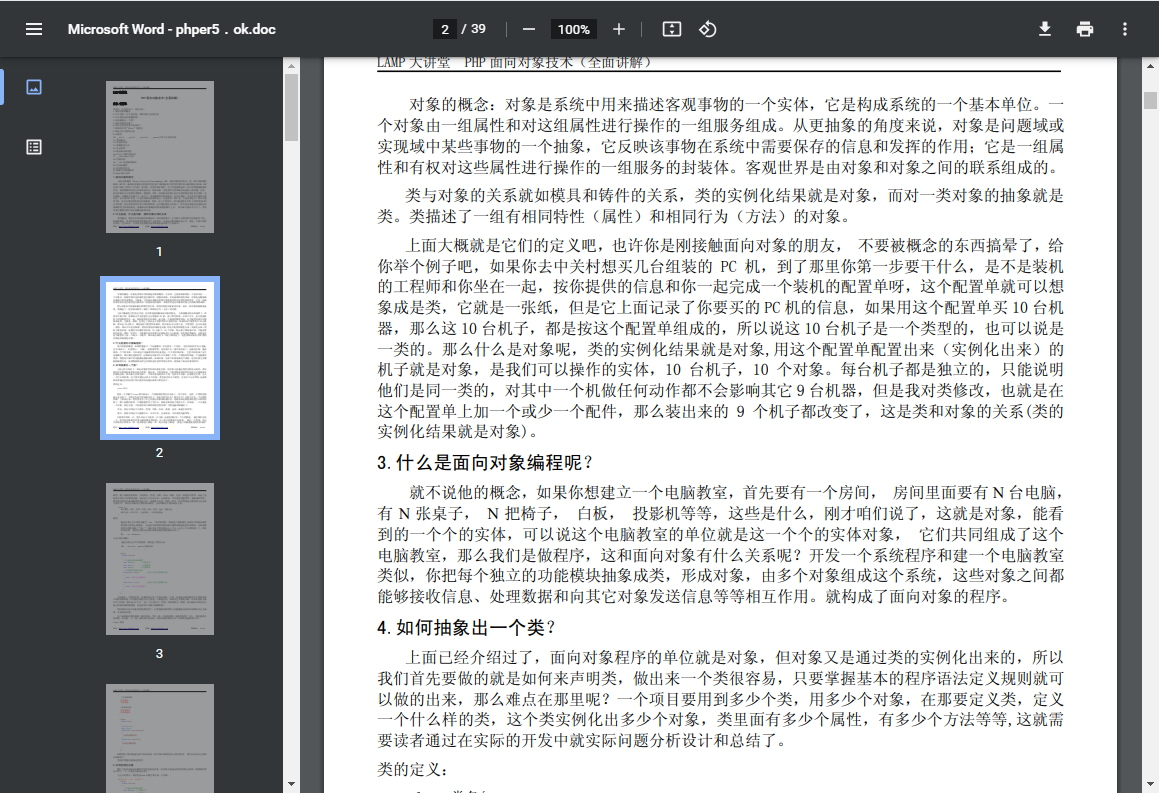Click thumbnail panel scrollbar up arrow

[x=291, y=66]
